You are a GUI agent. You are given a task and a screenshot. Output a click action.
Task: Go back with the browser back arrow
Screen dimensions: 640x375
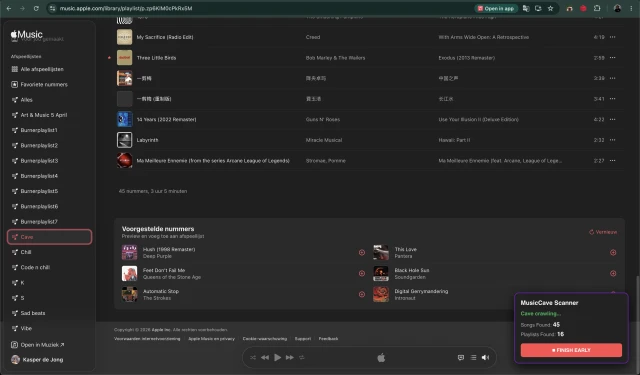coord(9,8)
